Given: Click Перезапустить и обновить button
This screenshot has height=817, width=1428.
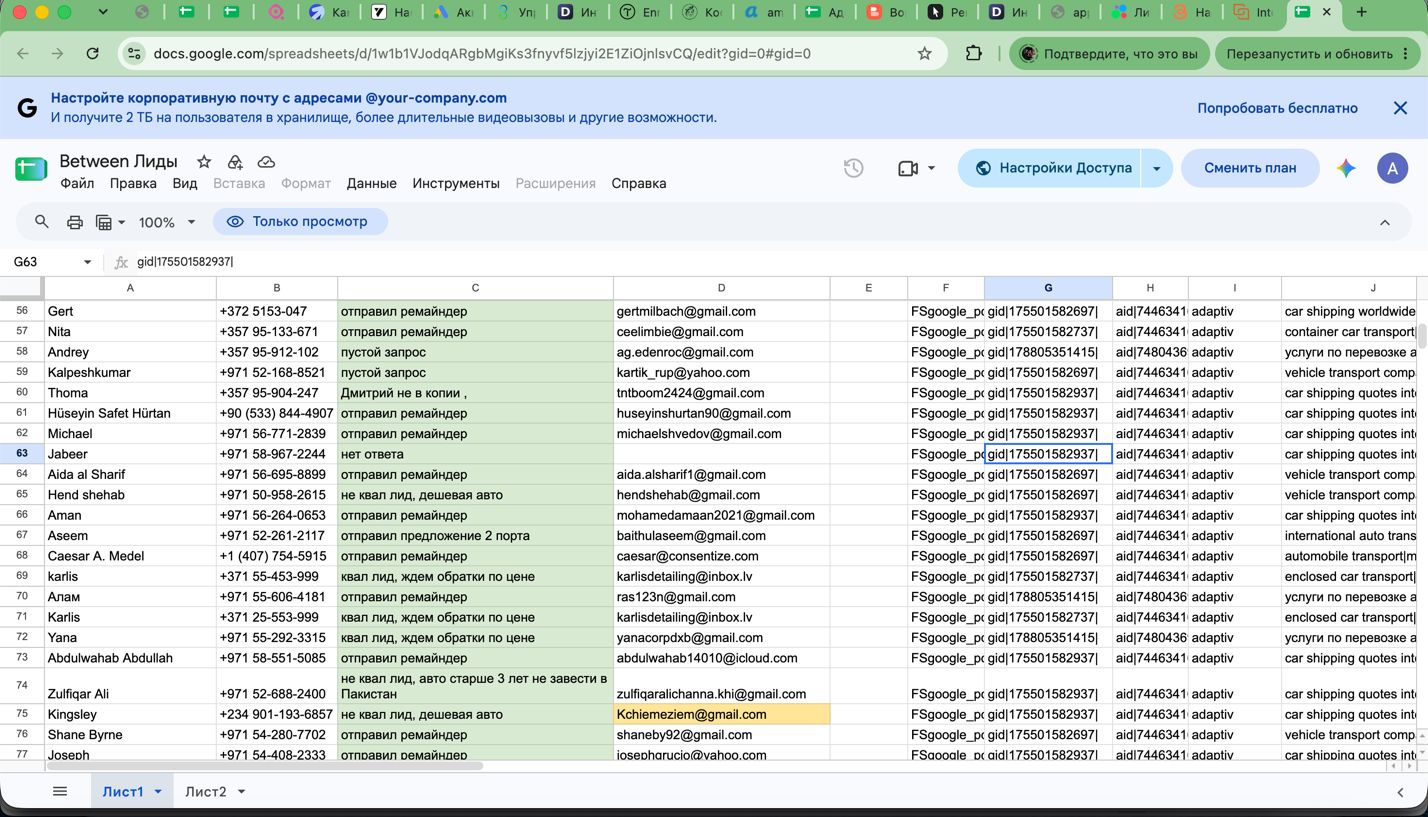Looking at the screenshot, I should [1316, 54].
